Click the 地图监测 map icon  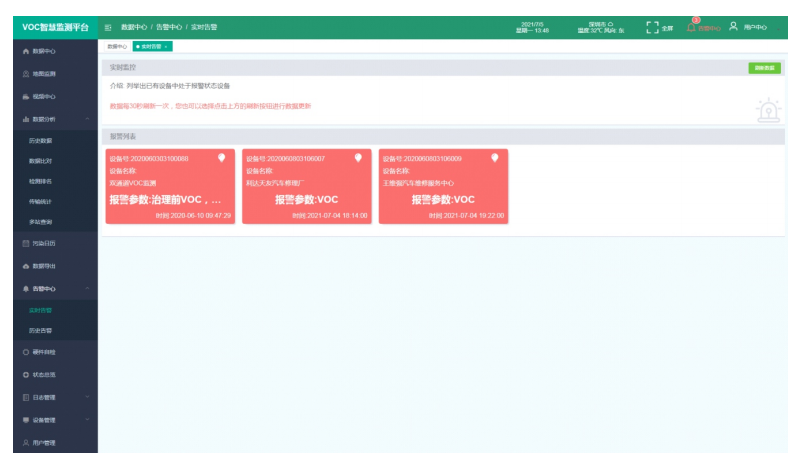point(26,74)
